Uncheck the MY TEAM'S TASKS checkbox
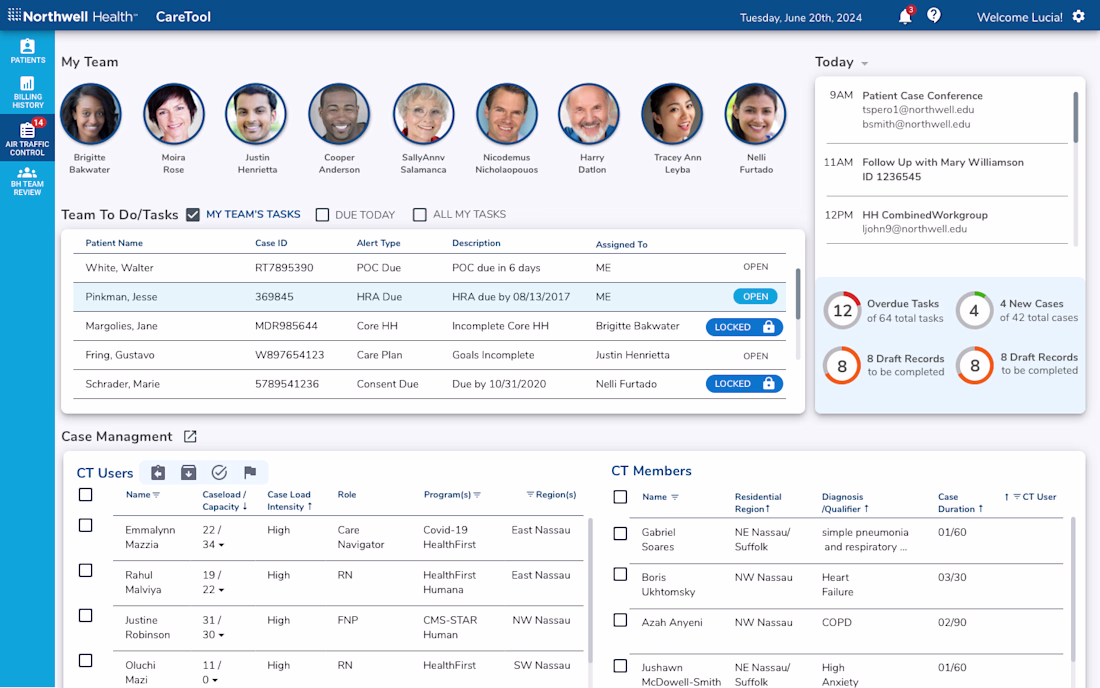The image size is (1100, 688). (x=193, y=215)
